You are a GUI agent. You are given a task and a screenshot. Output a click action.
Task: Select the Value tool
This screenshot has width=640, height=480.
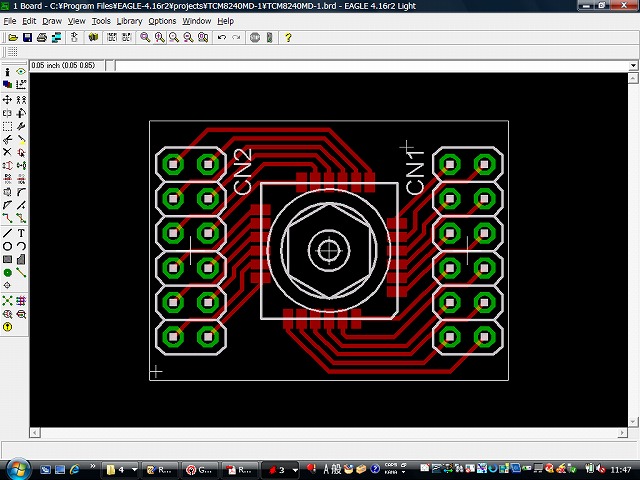coord(21,179)
